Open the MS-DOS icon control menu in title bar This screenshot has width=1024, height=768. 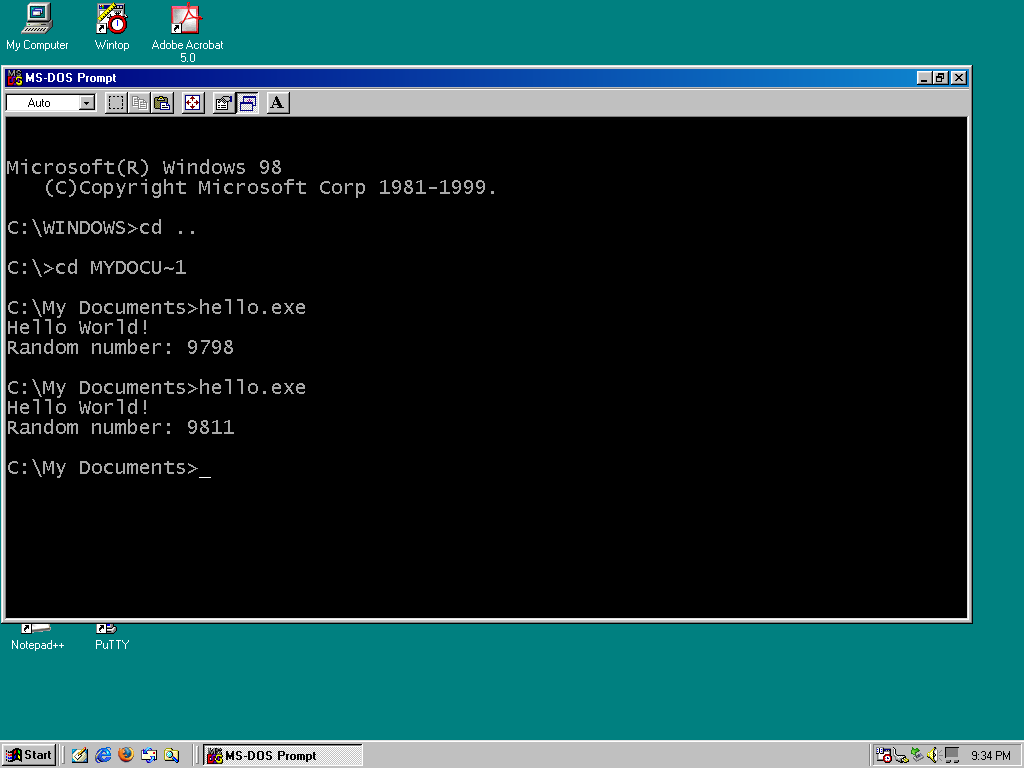(x=14, y=78)
